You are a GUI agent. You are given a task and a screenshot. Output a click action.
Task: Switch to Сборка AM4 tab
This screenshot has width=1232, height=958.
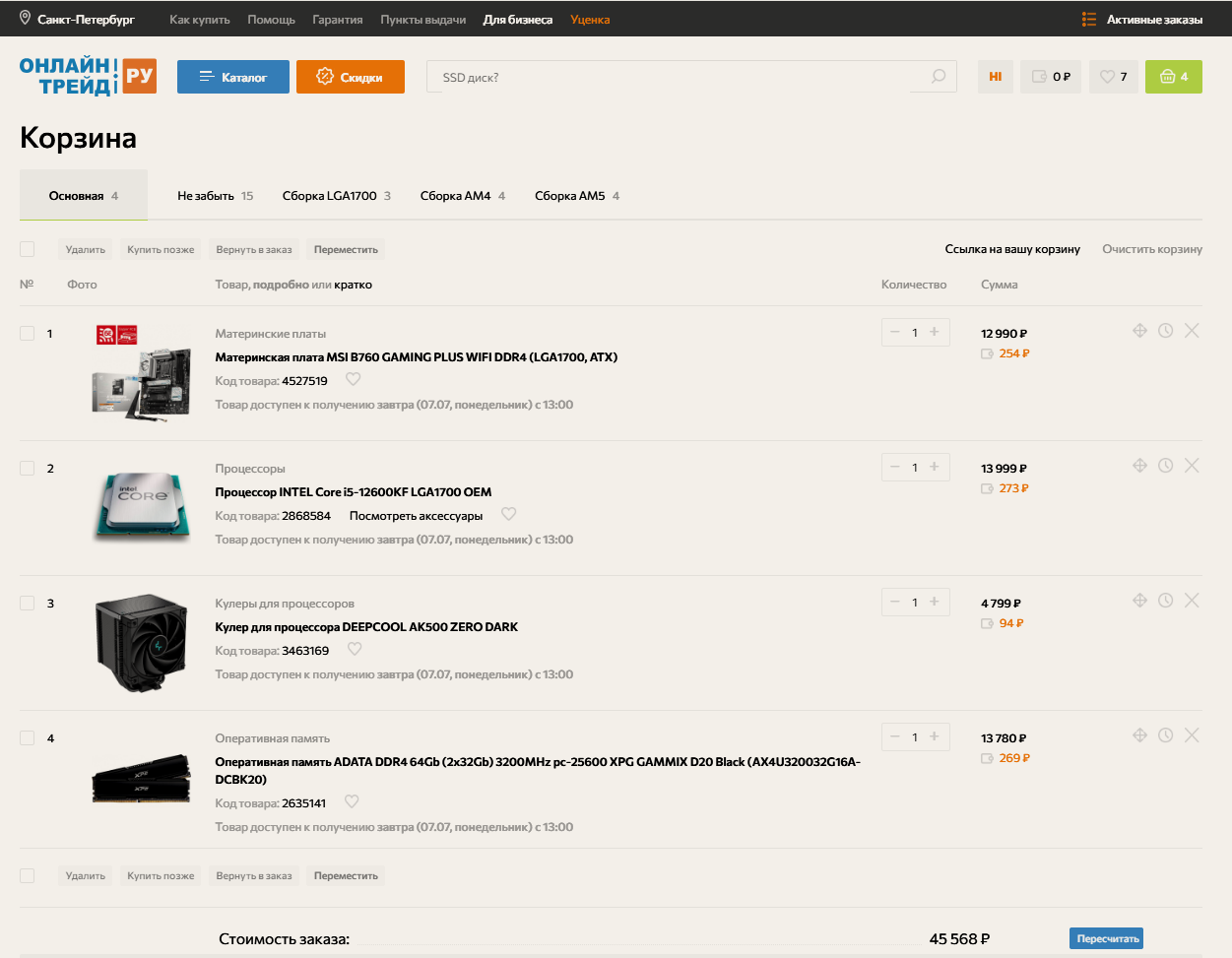[463, 196]
